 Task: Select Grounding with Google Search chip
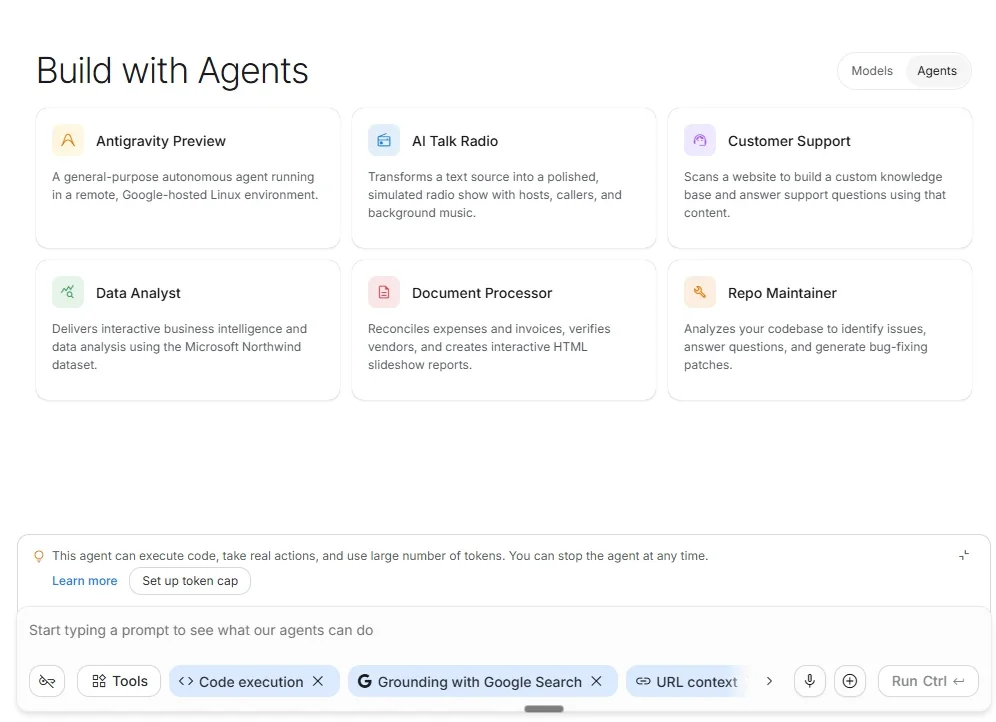482,681
